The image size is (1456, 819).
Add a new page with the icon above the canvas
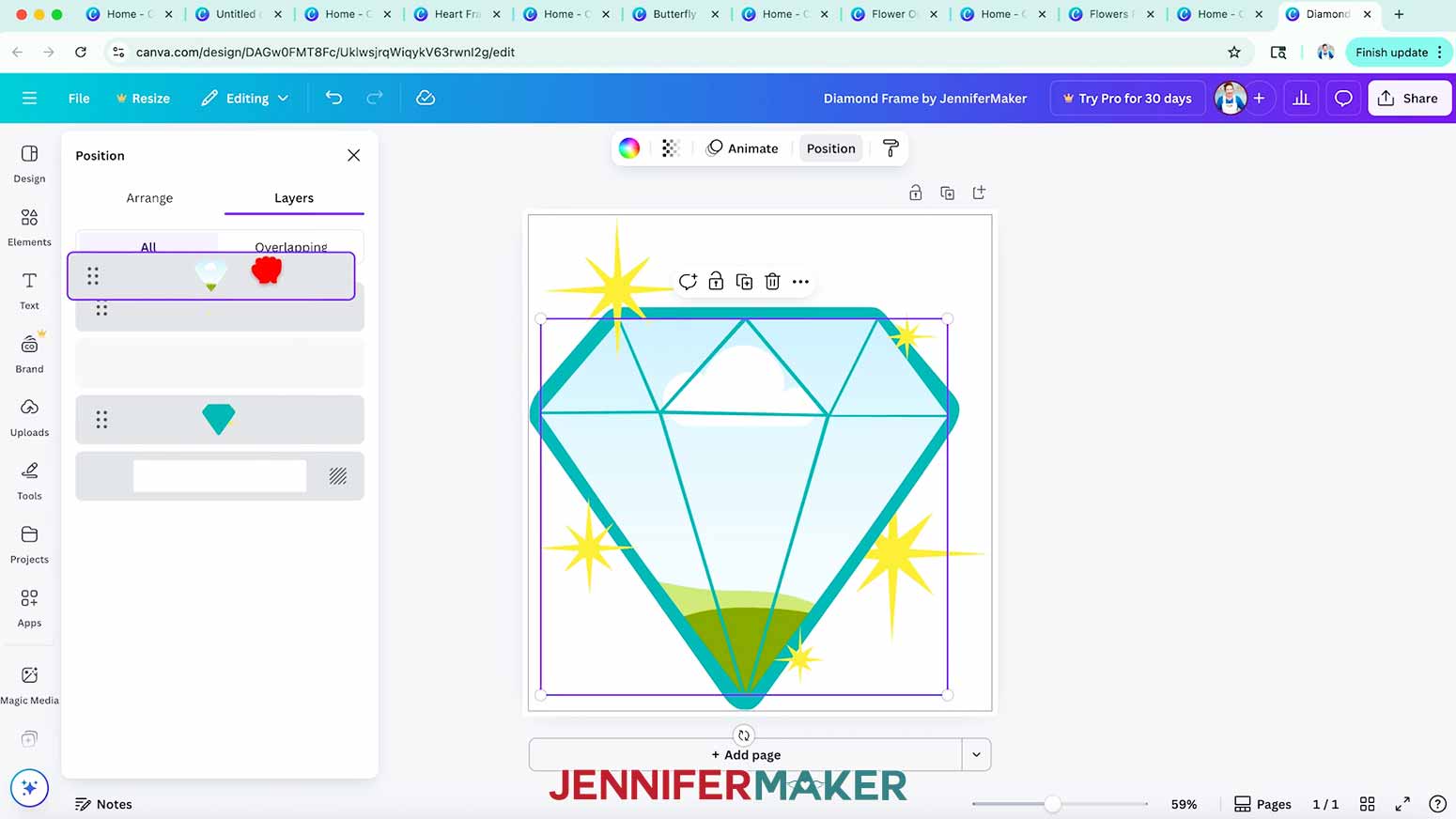[x=979, y=193]
